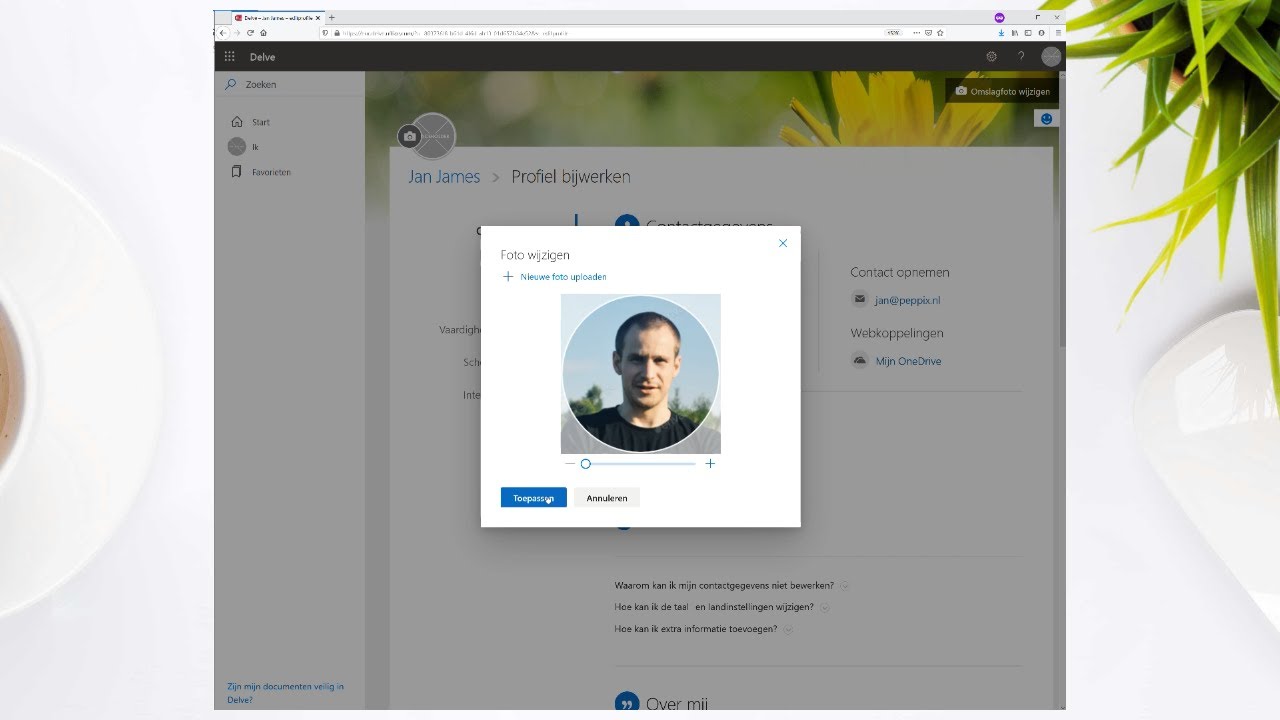Click the Jan James breadcrumb link
This screenshot has width=1280, height=720.
click(x=444, y=176)
